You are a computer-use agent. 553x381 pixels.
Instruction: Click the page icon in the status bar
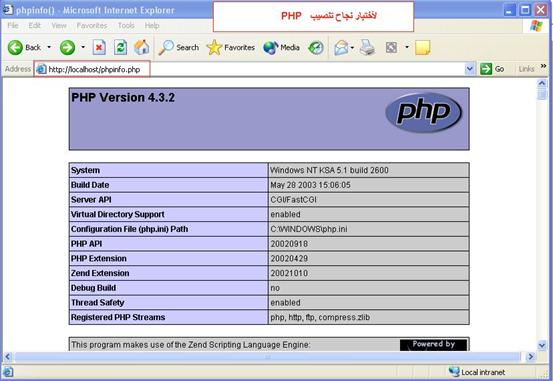(8, 372)
